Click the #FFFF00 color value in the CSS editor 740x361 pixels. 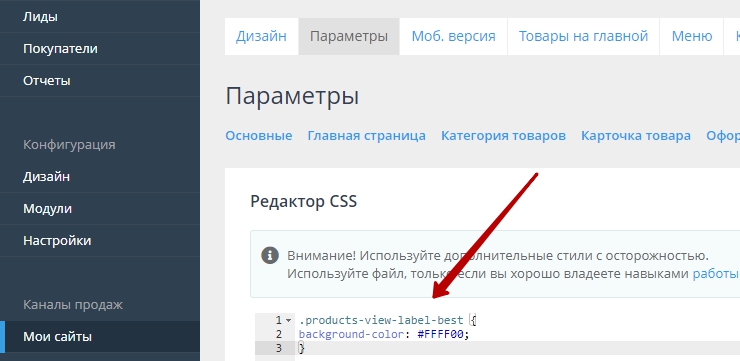coord(440,335)
